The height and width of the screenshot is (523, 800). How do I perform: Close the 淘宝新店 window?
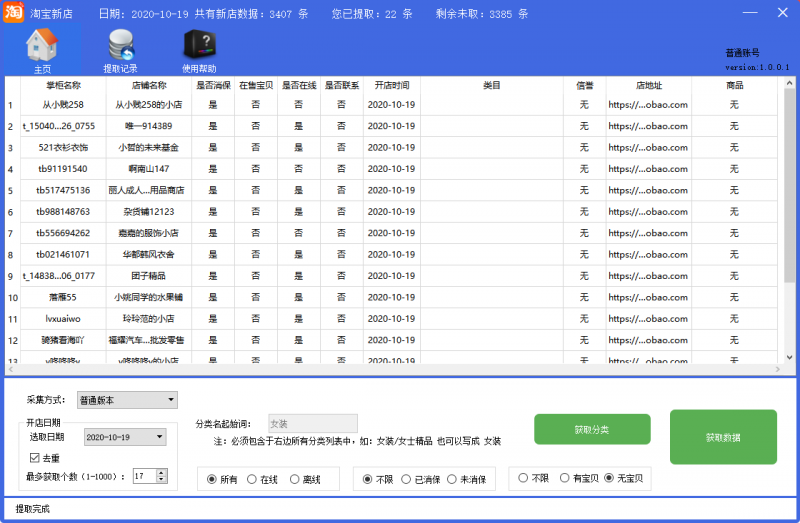pos(780,13)
